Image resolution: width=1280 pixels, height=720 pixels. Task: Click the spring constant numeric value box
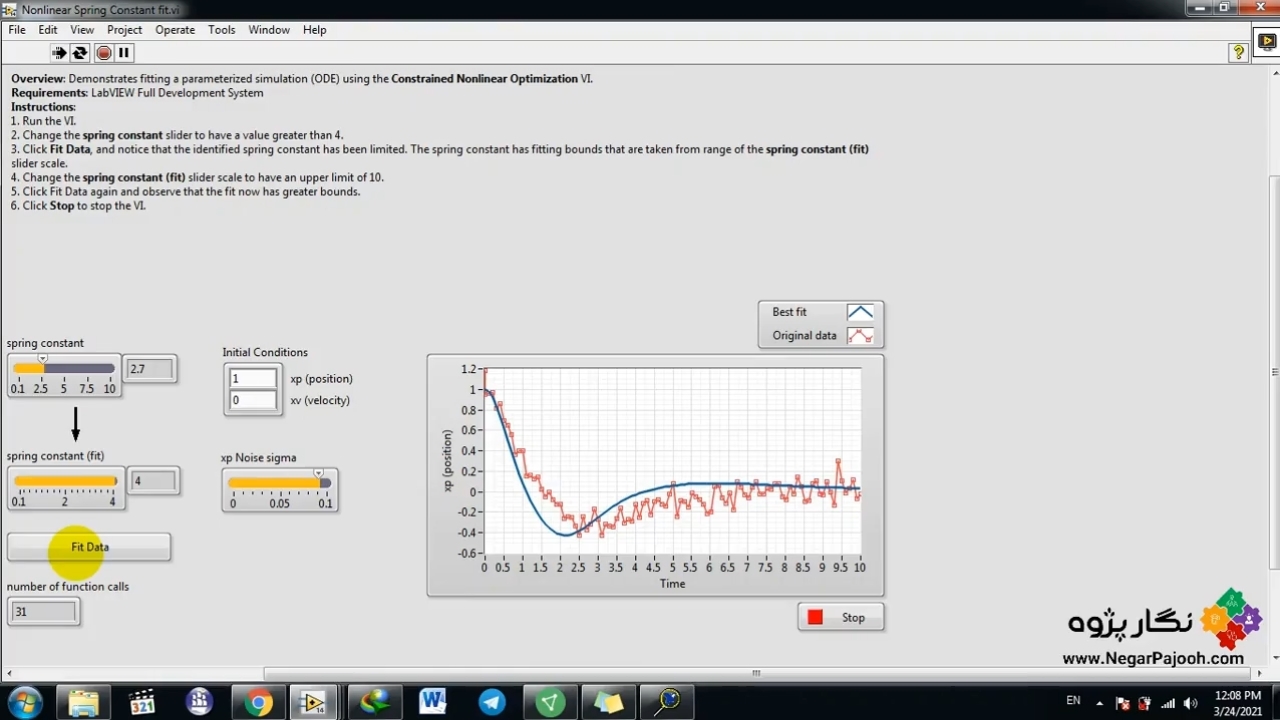click(x=150, y=369)
